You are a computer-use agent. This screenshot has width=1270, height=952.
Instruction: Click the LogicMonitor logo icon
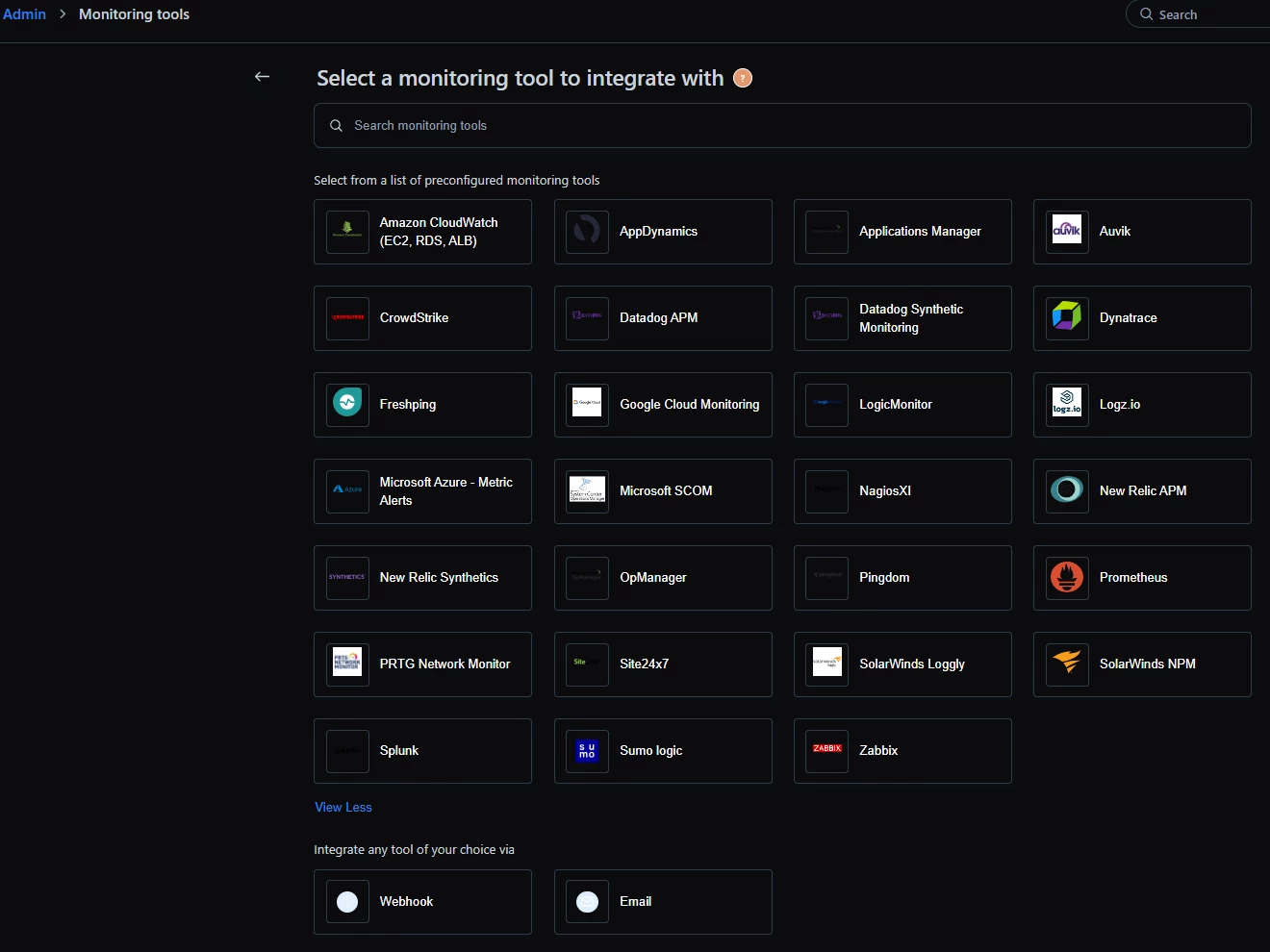coord(826,405)
